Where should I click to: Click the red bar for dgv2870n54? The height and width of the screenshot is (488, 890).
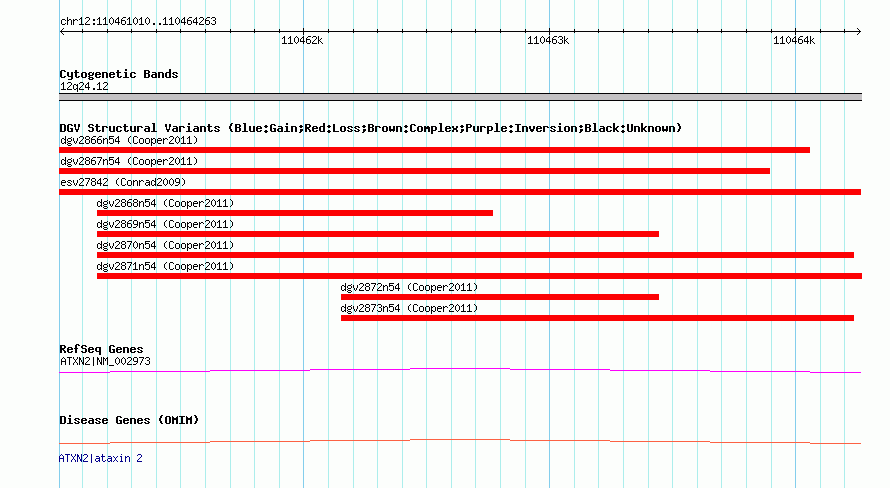[x=475, y=255]
